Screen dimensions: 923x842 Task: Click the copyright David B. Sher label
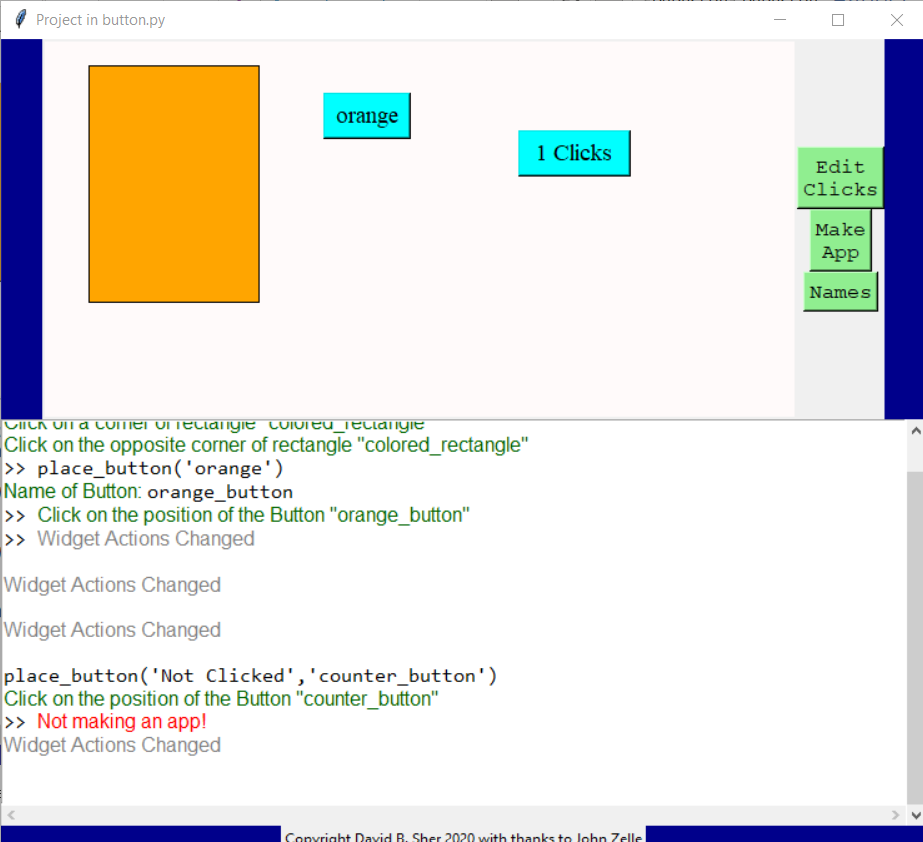(463, 836)
